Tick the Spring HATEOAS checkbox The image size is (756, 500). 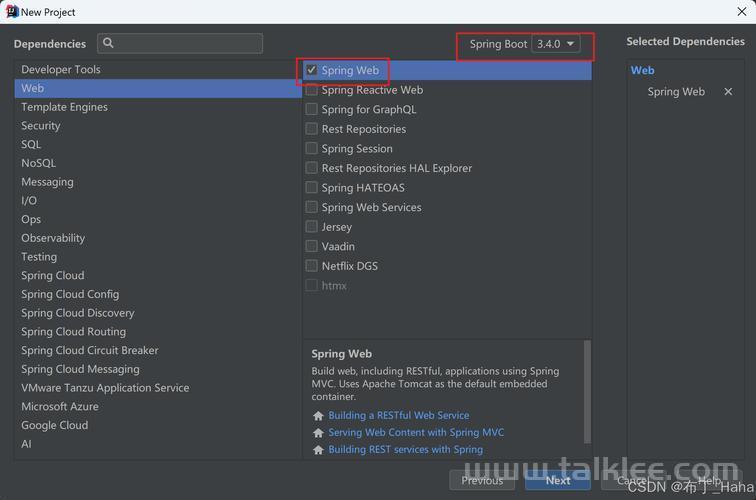pyautogui.click(x=311, y=188)
